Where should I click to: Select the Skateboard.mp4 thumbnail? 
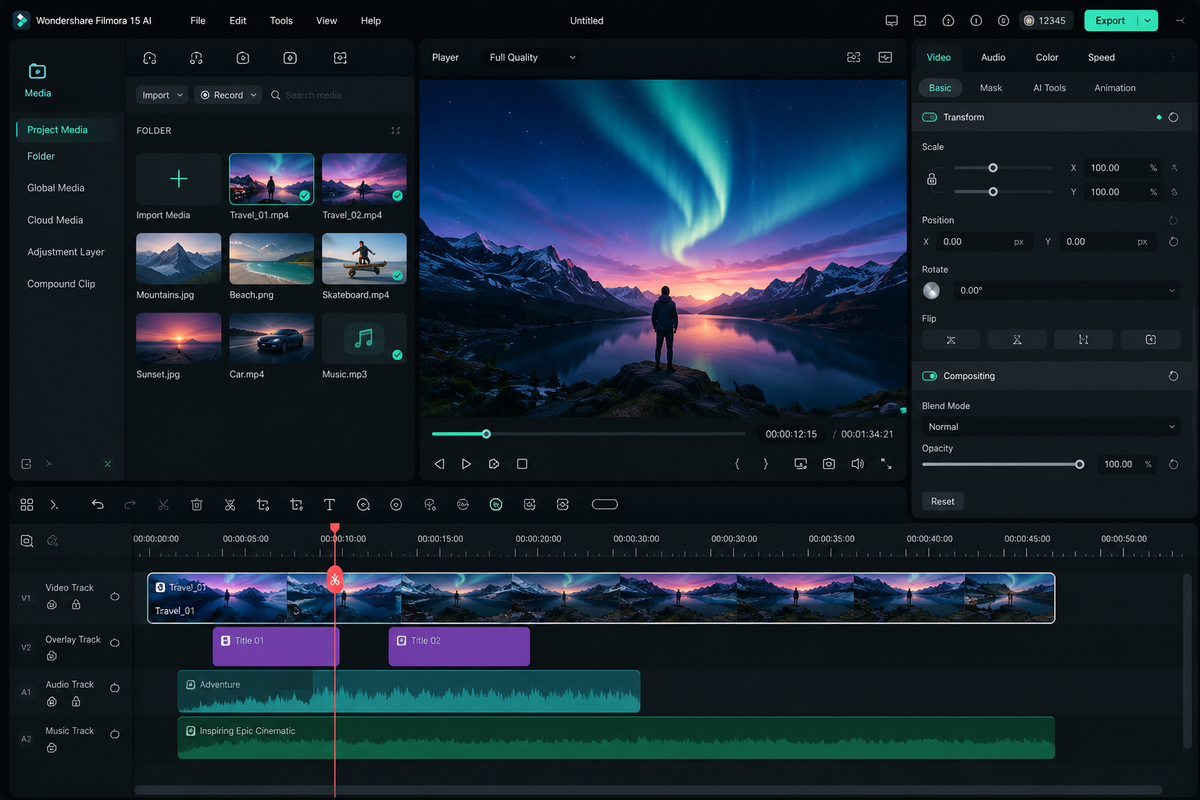click(x=364, y=259)
